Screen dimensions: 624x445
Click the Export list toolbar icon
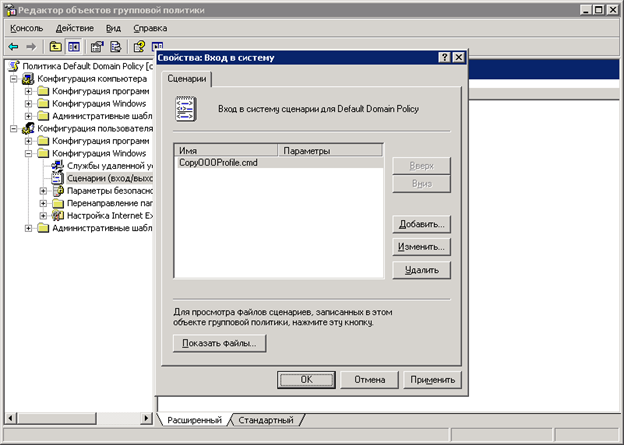(116, 46)
